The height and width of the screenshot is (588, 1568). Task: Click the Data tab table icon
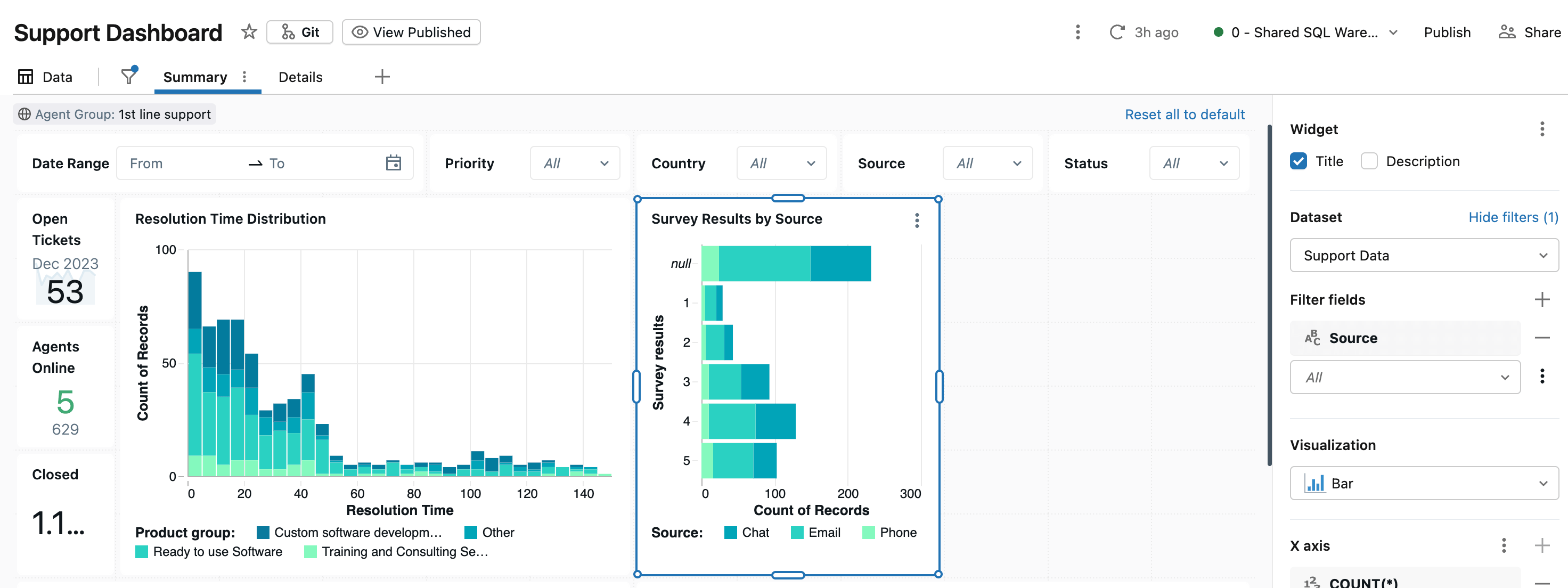click(x=25, y=77)
